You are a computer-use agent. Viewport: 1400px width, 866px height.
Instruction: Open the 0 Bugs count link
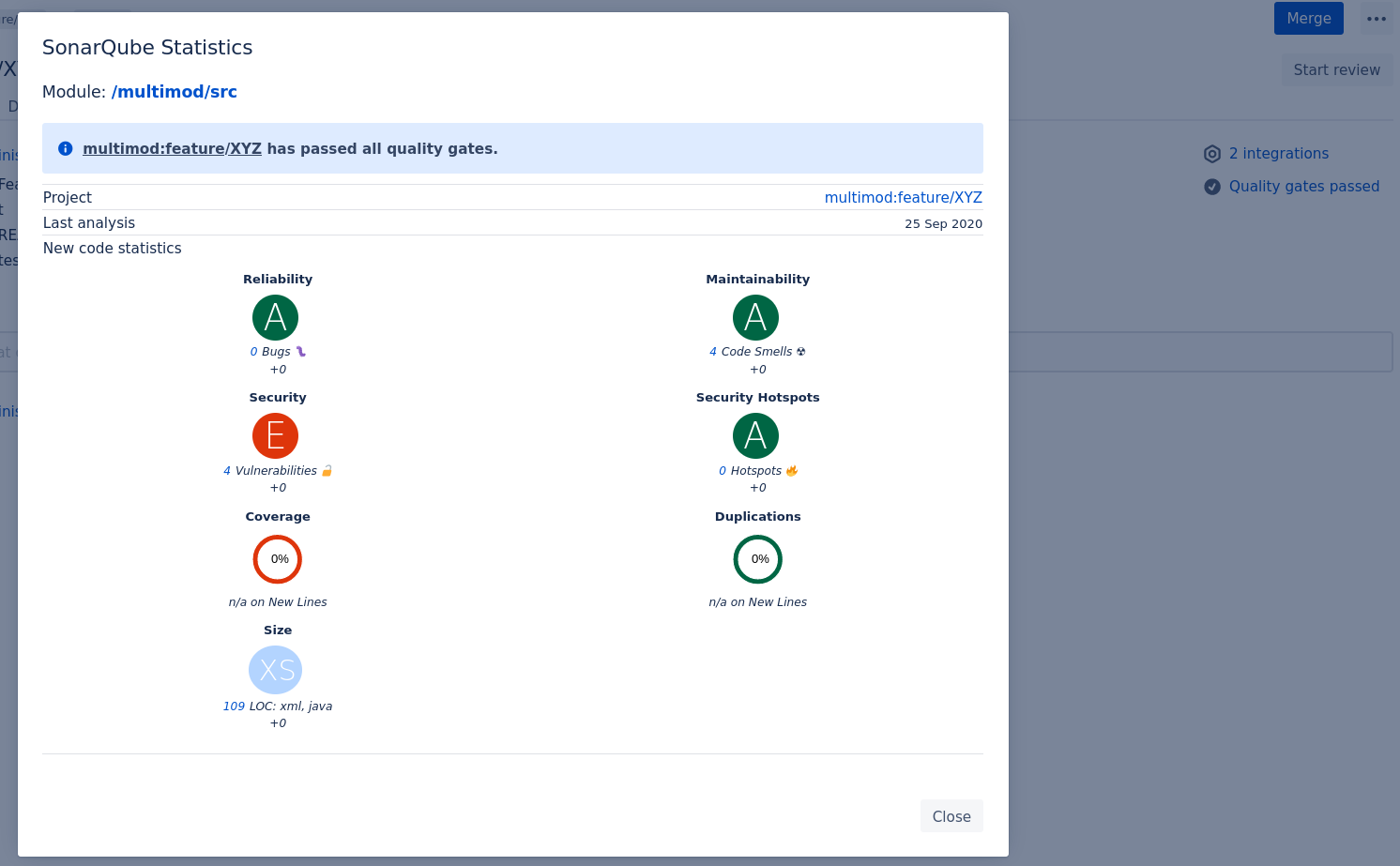pyautogui.click(x=253, y=352)
